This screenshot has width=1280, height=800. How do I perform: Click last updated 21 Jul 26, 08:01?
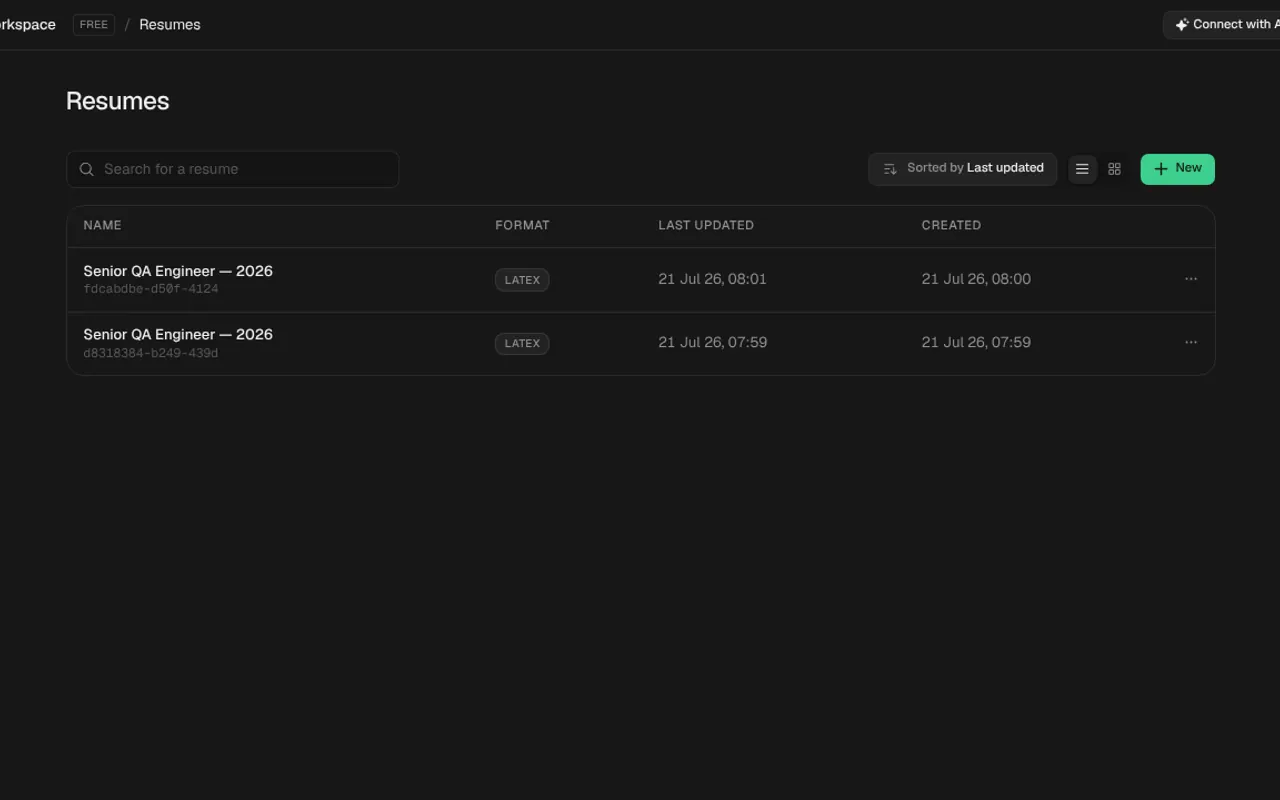pyautogui.click(x=712, y=279)
